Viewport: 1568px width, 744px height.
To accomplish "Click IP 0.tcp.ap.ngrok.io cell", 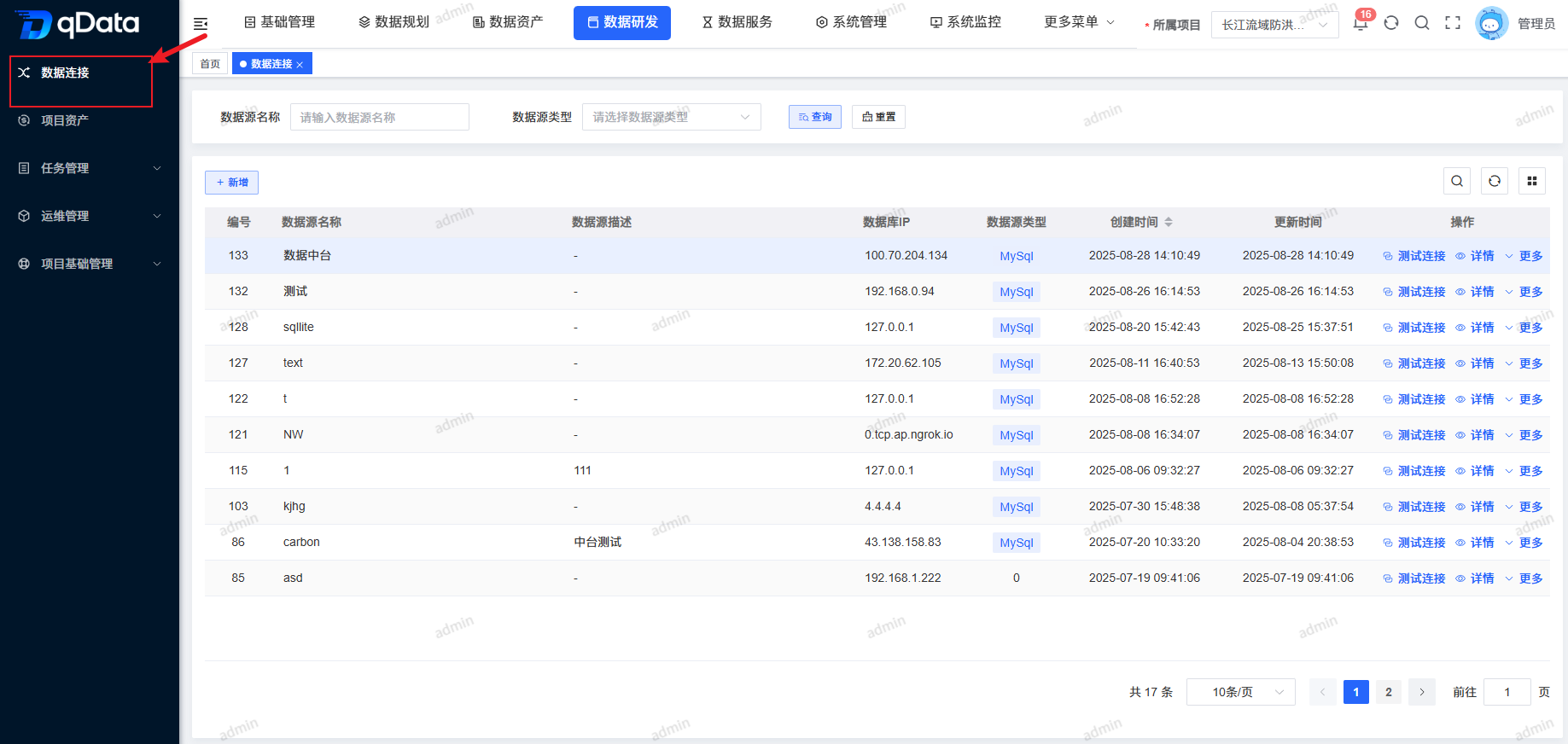I will (908, 435).
